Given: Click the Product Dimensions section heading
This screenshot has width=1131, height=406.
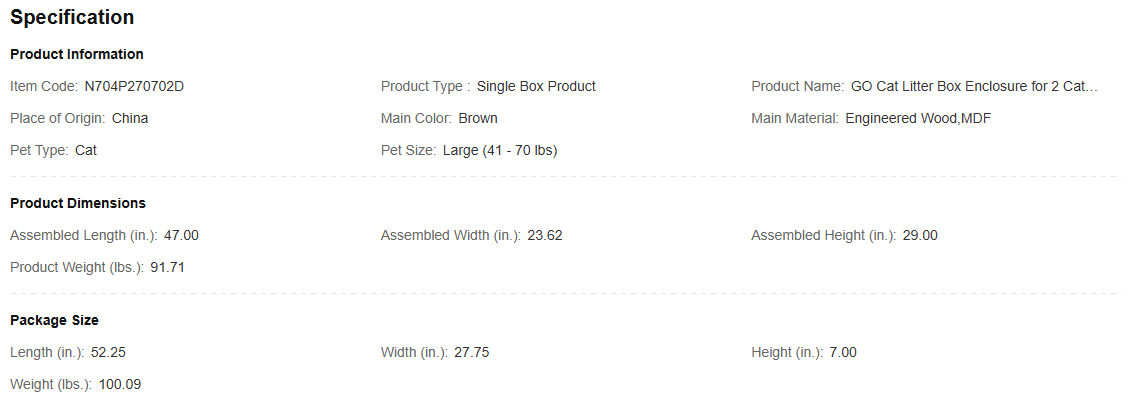Looking at the screenshot, I should click(78, 203).
